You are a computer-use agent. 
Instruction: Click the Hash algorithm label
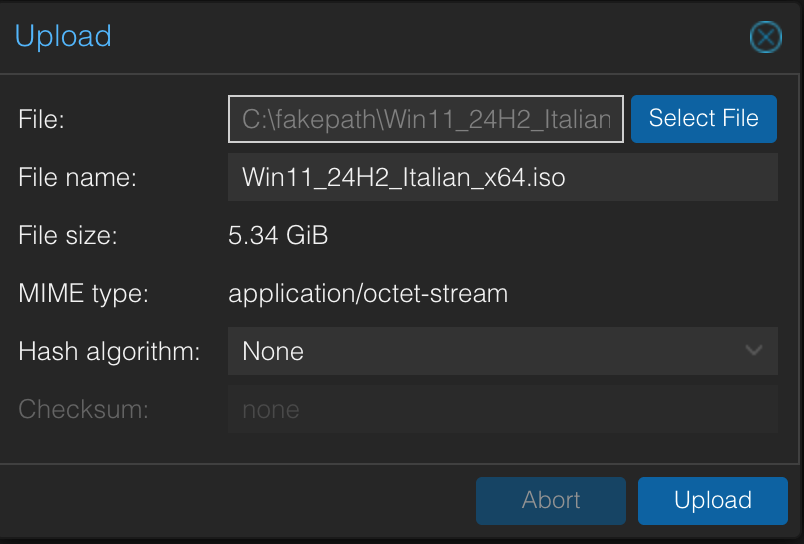click(109, 352)
